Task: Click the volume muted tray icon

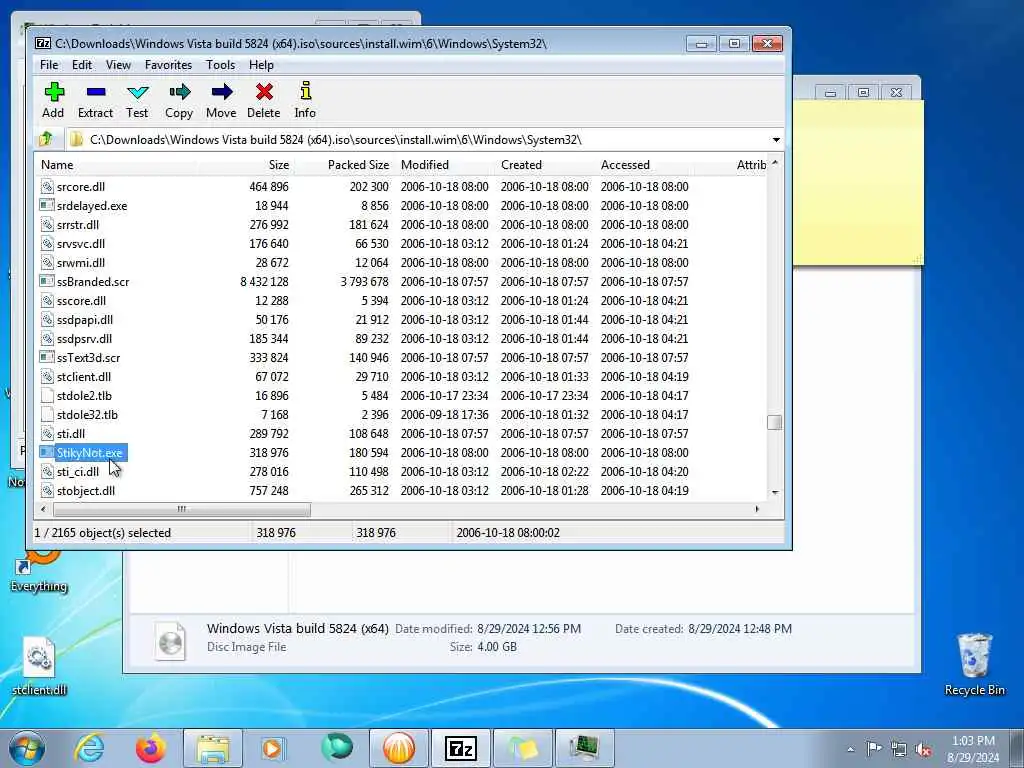Action: pyautogui.click(x=923, y=750)
